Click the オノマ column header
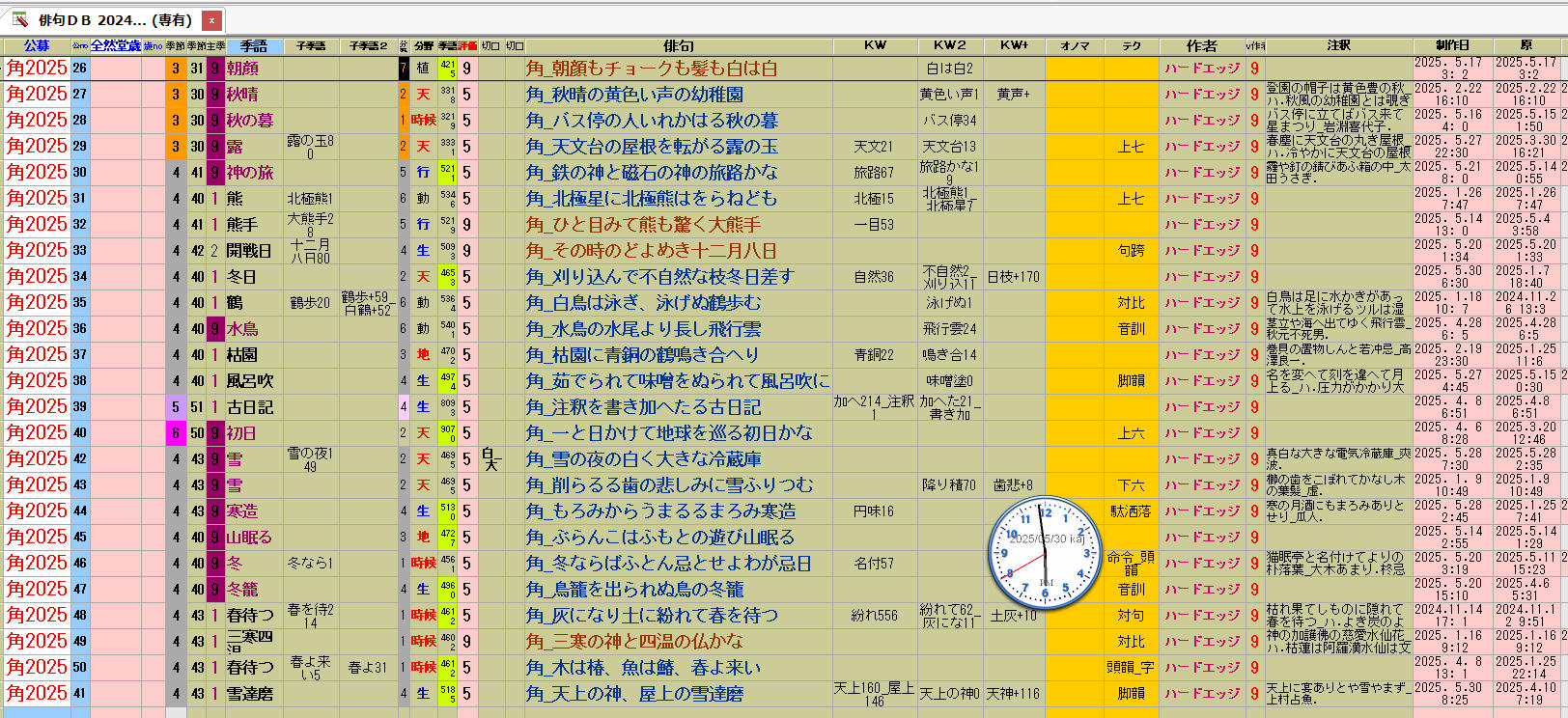The width and height of the screenshot is (1568, 718). coord(1075,45)
